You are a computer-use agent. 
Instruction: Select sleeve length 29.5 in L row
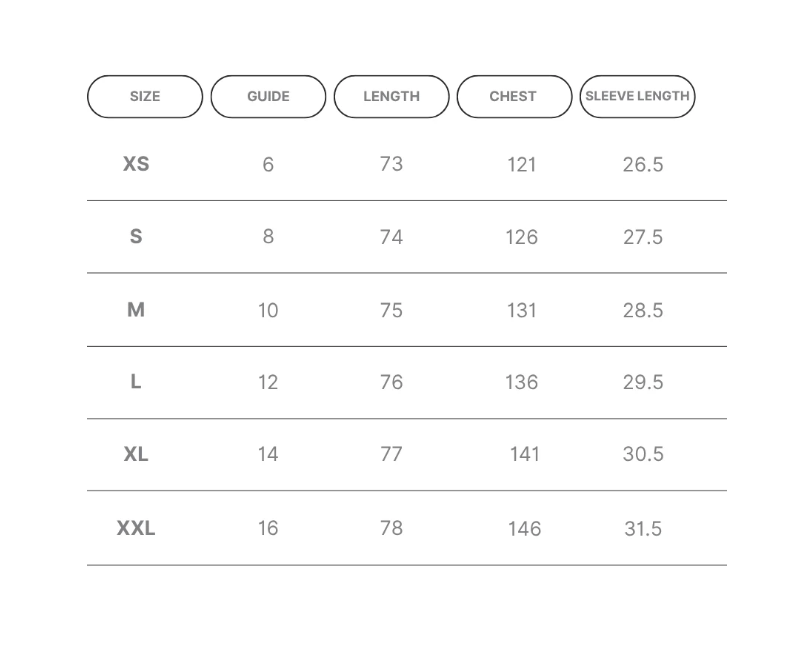[x=643, y=382]
